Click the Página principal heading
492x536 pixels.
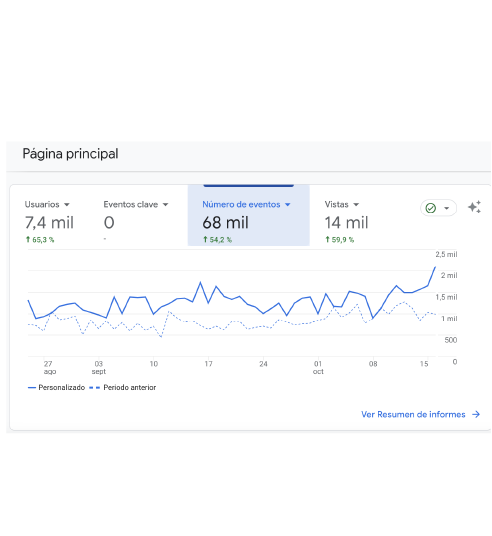(x=70, y=154)
